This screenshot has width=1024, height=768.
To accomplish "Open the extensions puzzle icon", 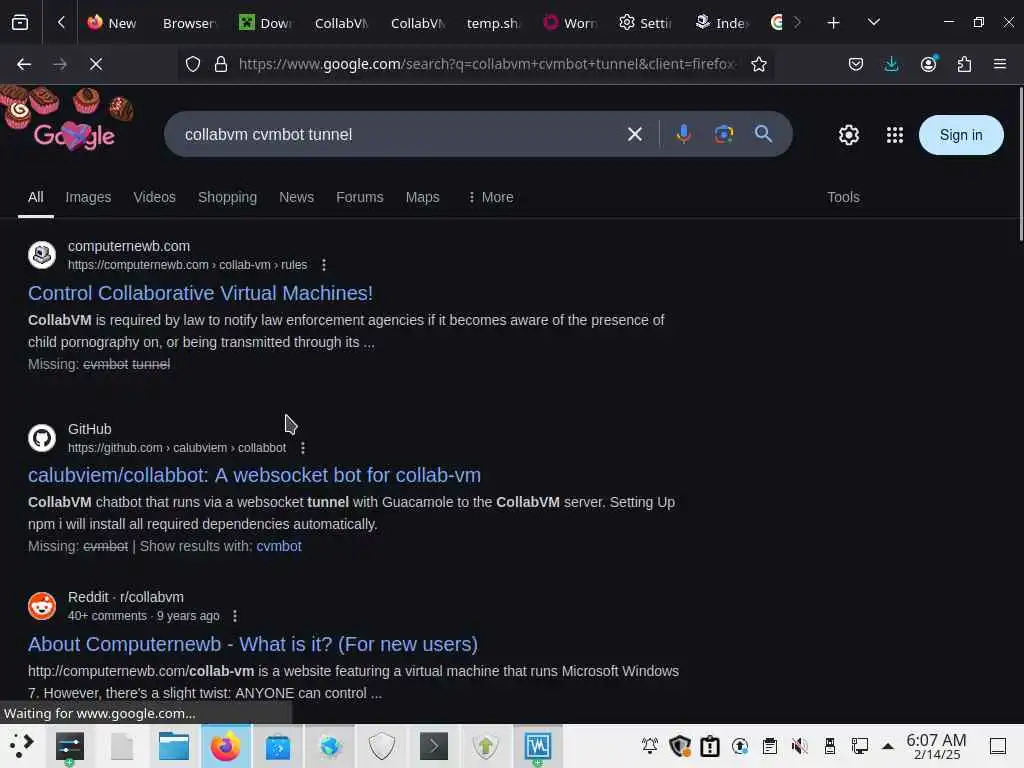I will coord(964,64).
